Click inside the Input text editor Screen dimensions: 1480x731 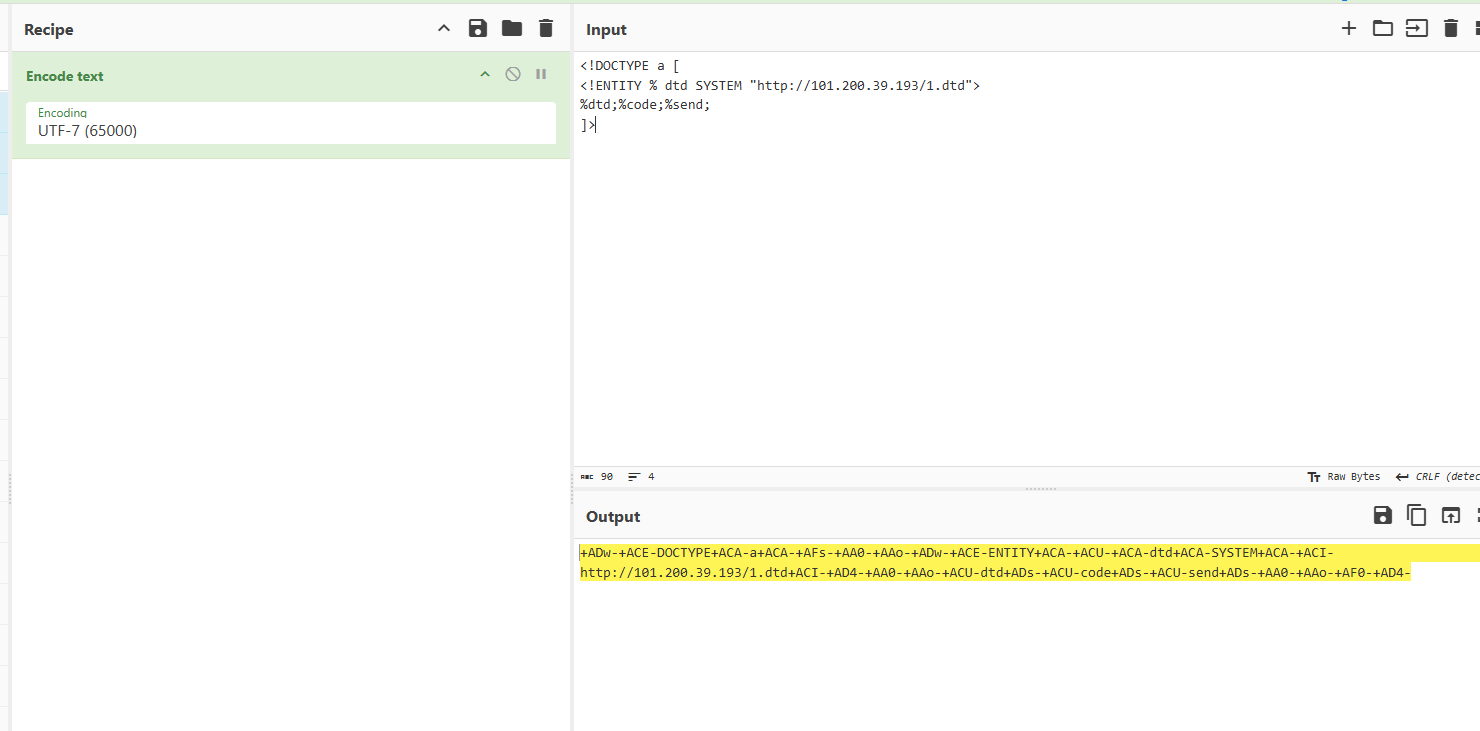(x=1027, y=260)
